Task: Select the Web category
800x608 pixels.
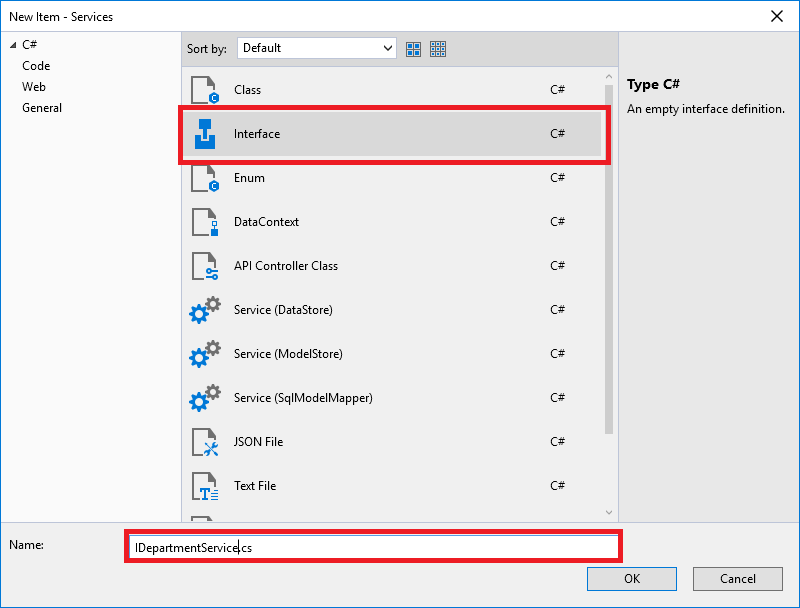Action: [x=34, y=87]
